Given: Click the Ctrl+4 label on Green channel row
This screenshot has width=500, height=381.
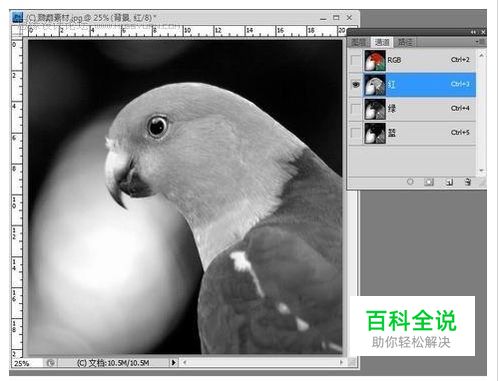Looking at the screenshot, I should pos(460,108).
